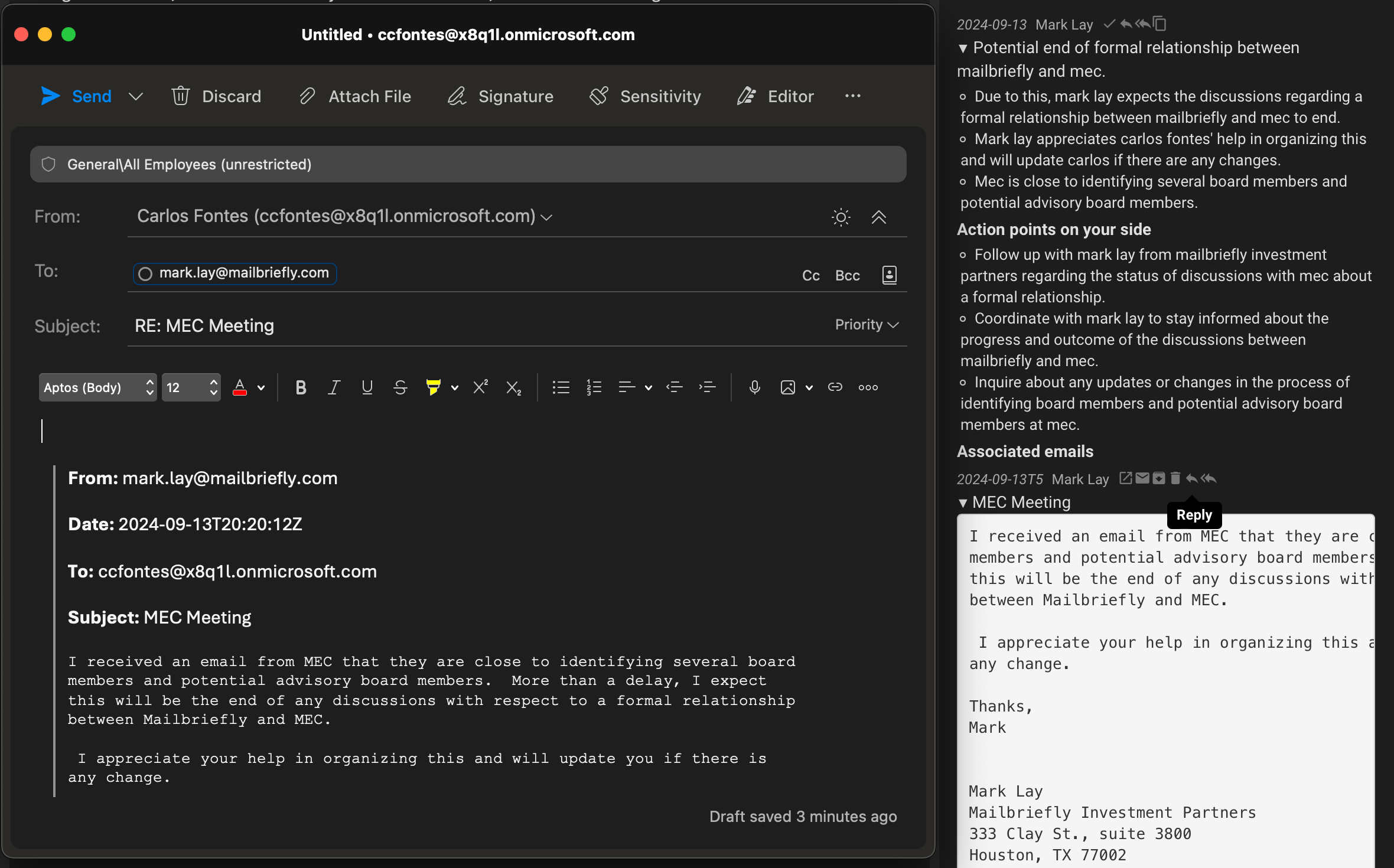Toggle Underline formatting

[x=367, y=387]
